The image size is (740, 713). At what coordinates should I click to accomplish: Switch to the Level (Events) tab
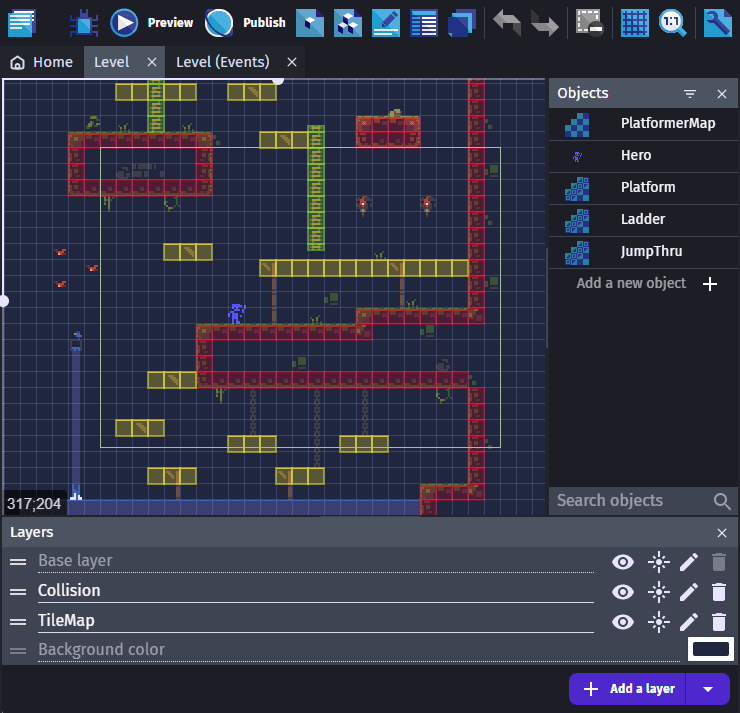click(222, 62)
